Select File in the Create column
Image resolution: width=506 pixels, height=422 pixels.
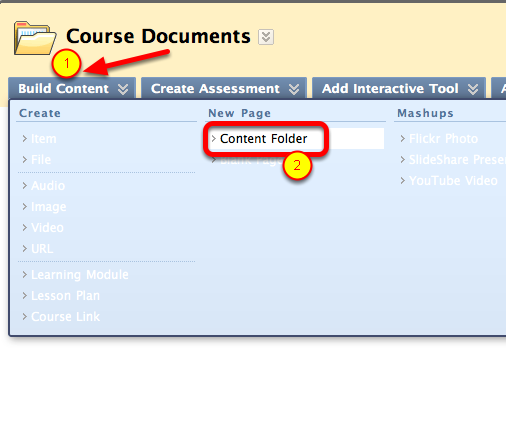click(41, 160)
